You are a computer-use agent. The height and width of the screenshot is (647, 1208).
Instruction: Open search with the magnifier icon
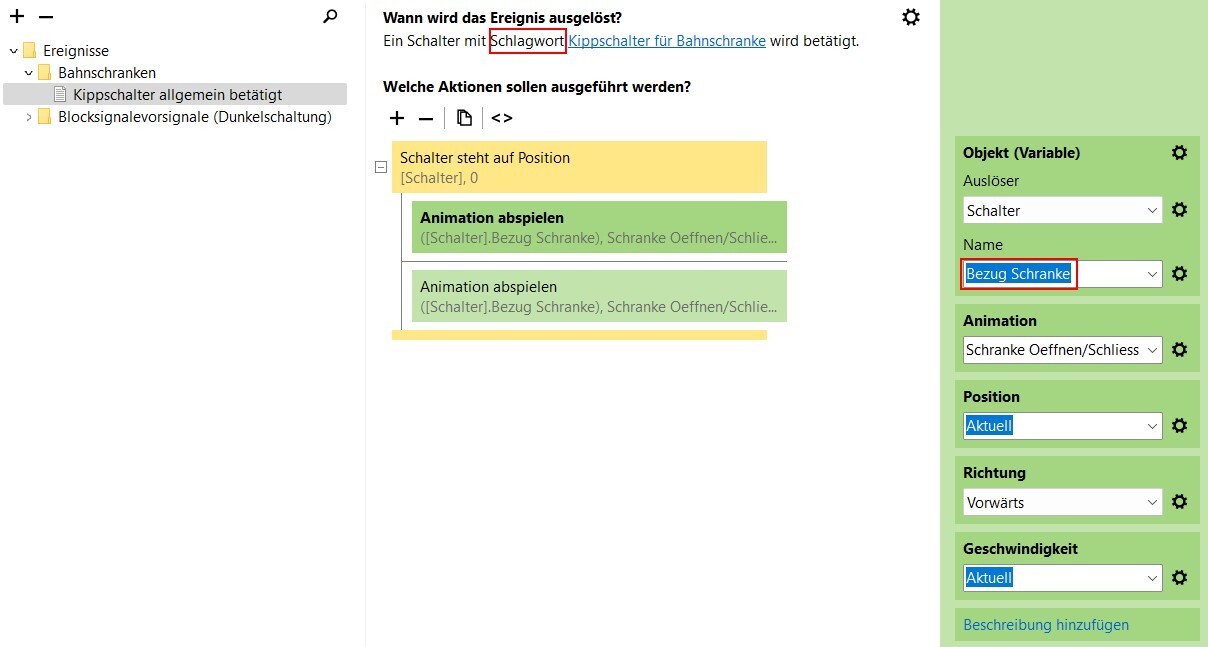point(331,16)
